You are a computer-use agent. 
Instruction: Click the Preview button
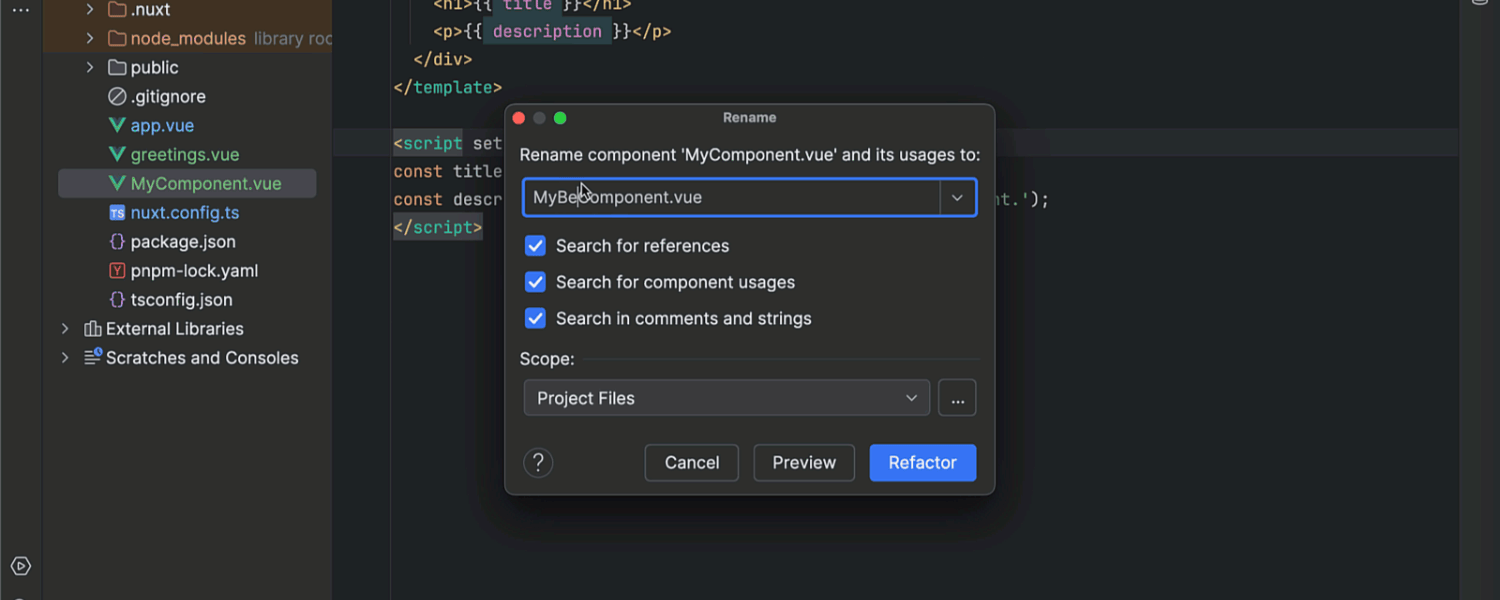pyautogui.click(x=803, y=463)
